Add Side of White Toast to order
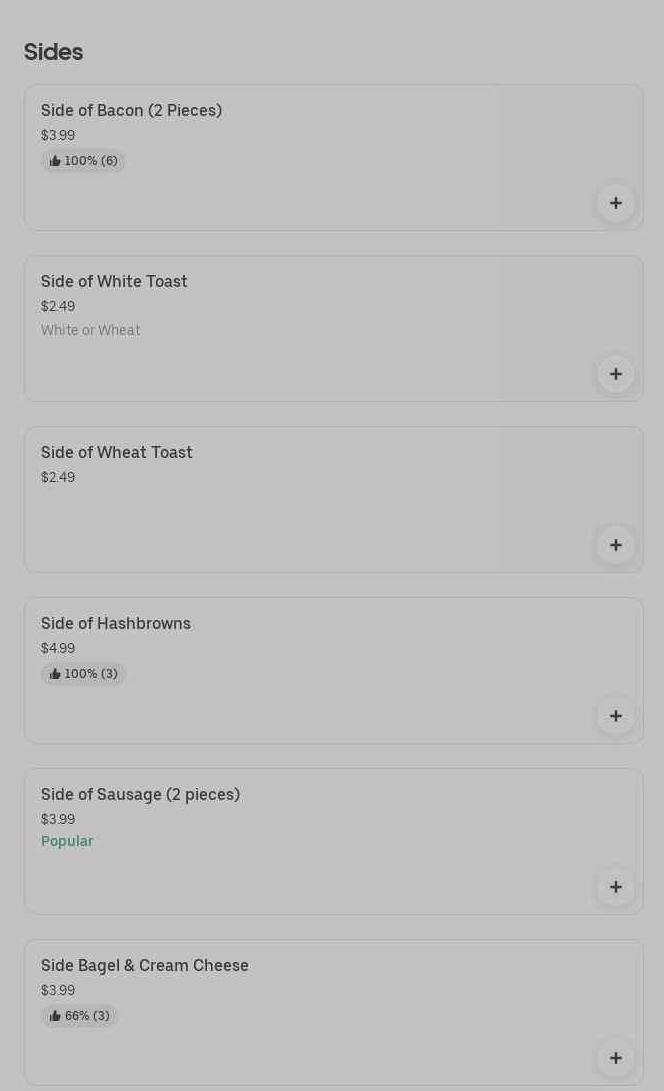 click(x=615, y=374)
